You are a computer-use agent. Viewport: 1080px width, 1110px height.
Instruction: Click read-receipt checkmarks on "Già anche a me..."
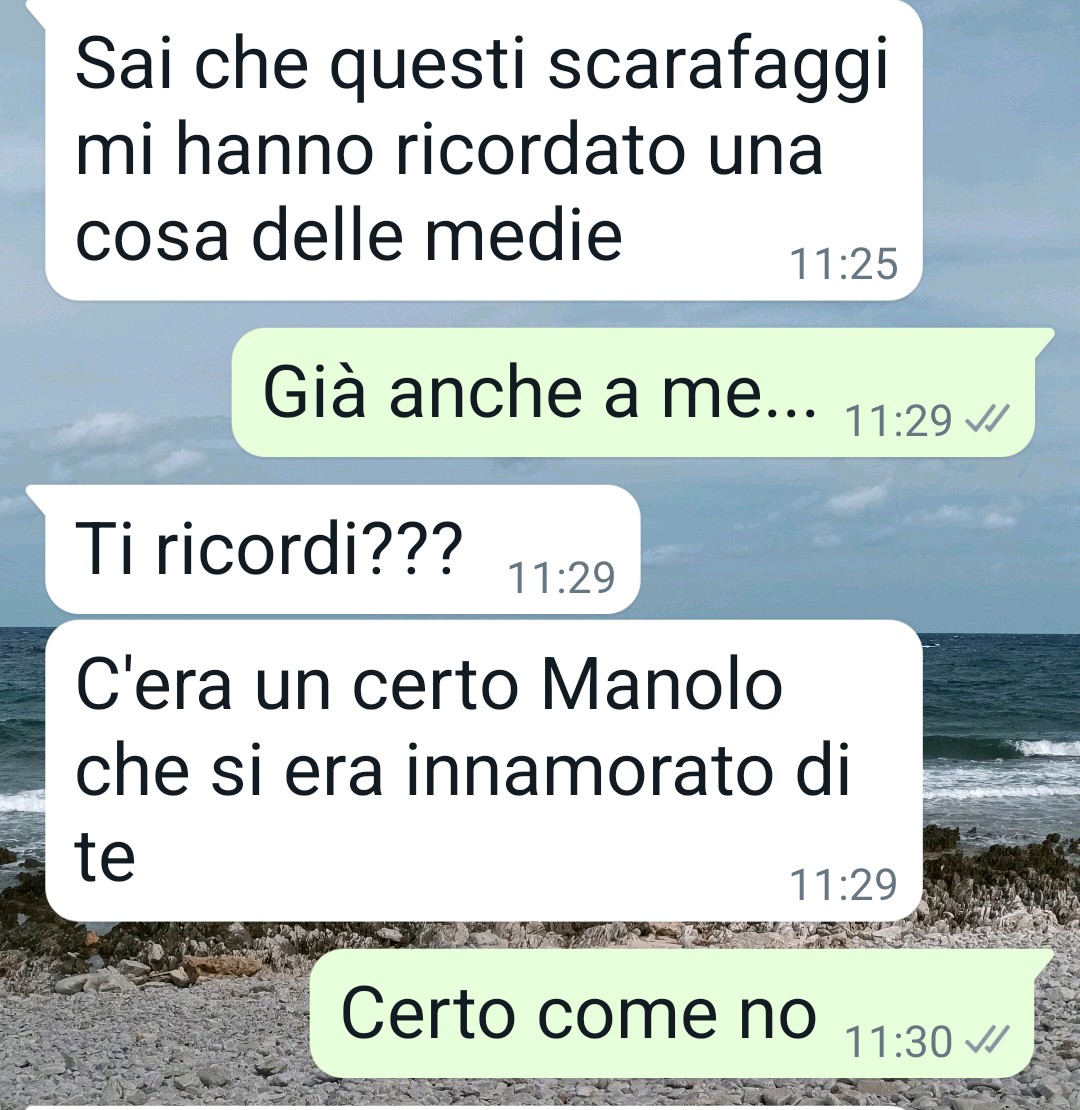987,420
